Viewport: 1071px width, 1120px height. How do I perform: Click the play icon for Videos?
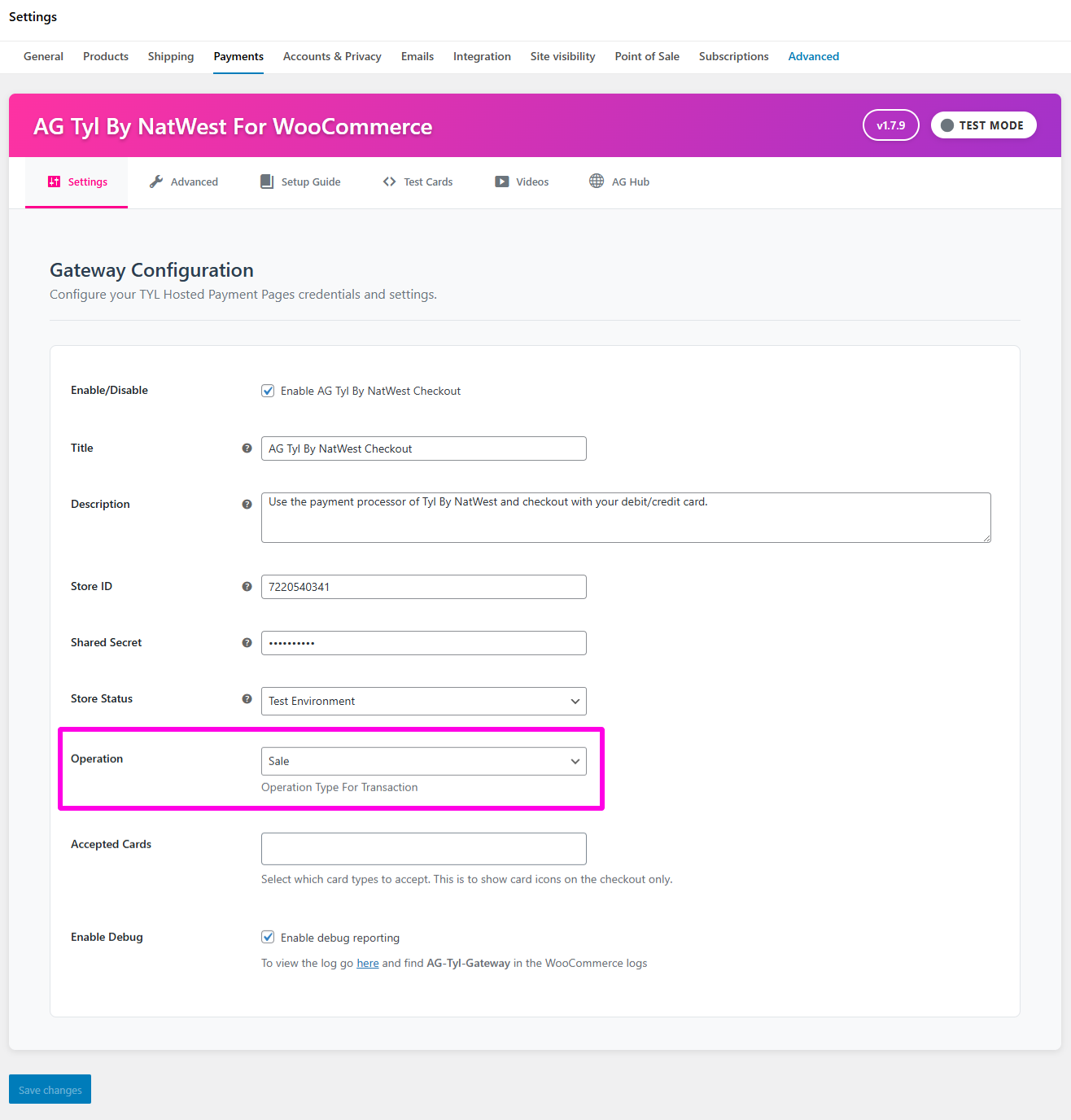tap(502, 182)
